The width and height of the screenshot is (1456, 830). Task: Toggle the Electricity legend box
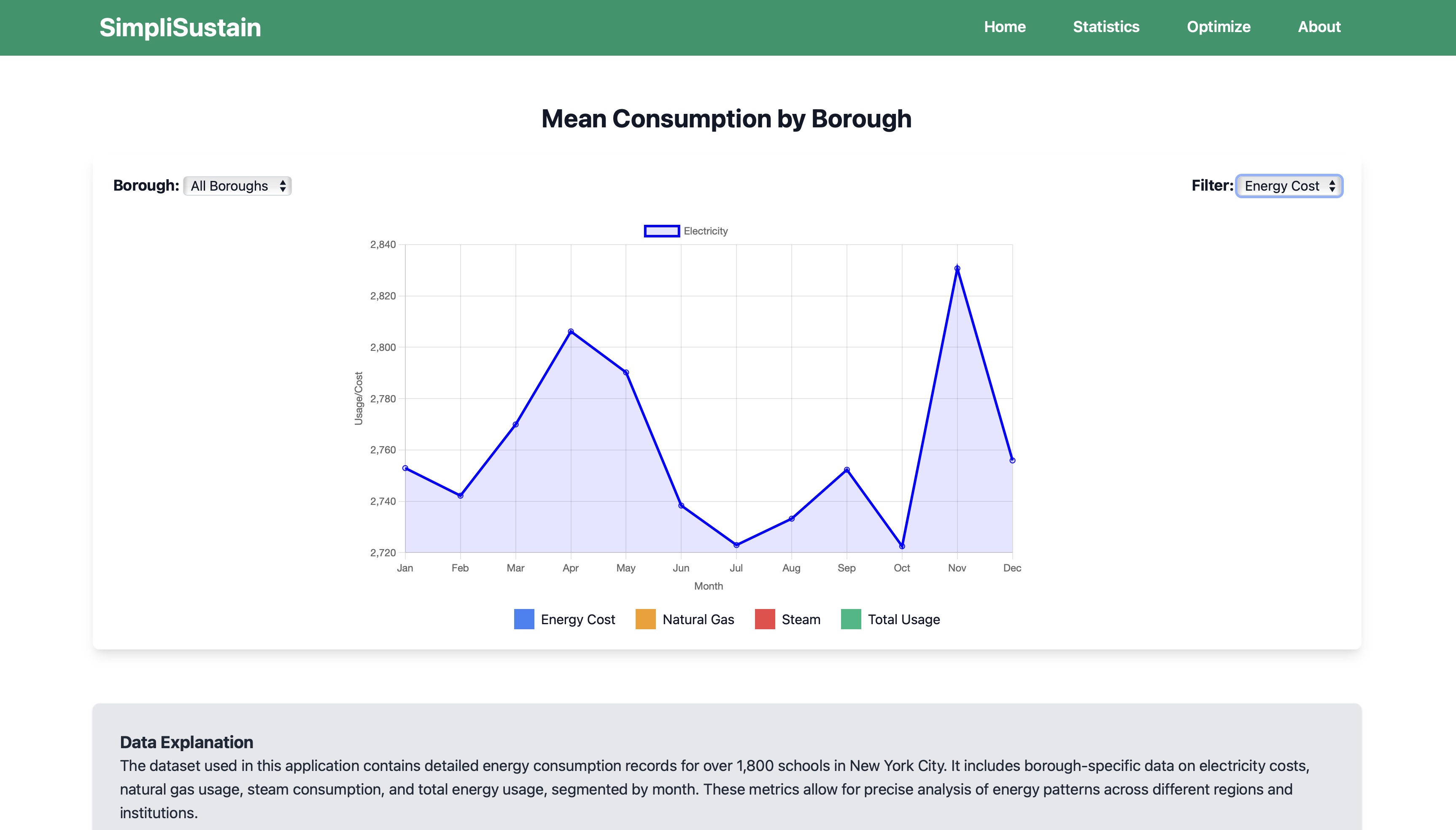pos(661,231)
